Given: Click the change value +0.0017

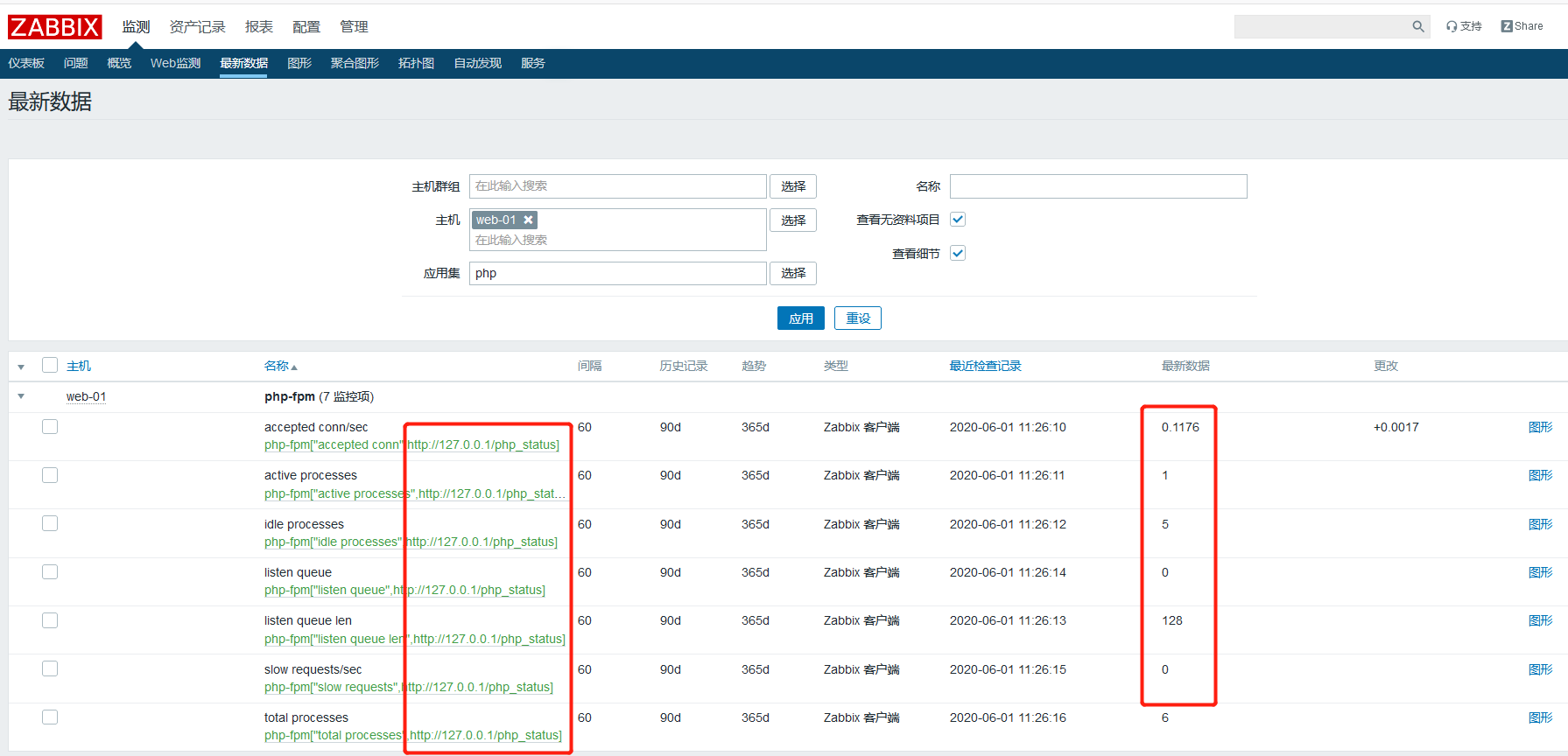Looking at the screenshot, I should click(x=1396, y=427).
